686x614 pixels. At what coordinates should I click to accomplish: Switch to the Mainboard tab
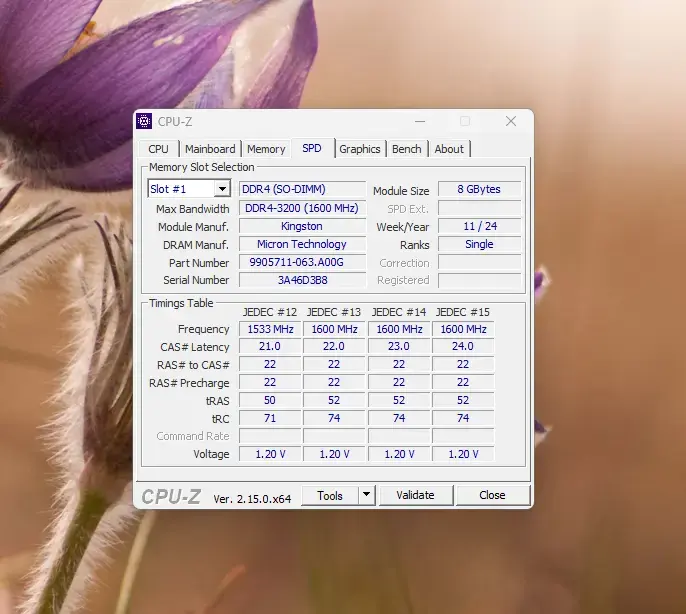point(210,149)
